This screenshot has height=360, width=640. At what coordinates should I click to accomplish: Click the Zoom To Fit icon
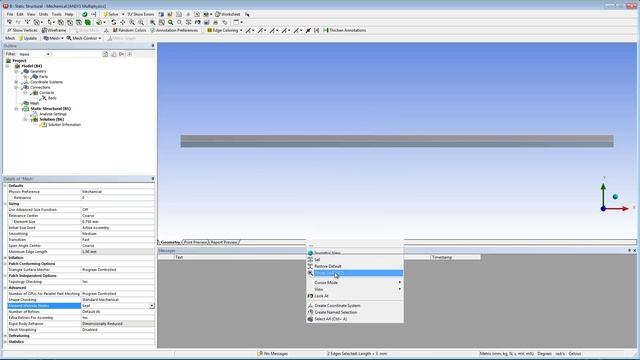click(152, 22)
